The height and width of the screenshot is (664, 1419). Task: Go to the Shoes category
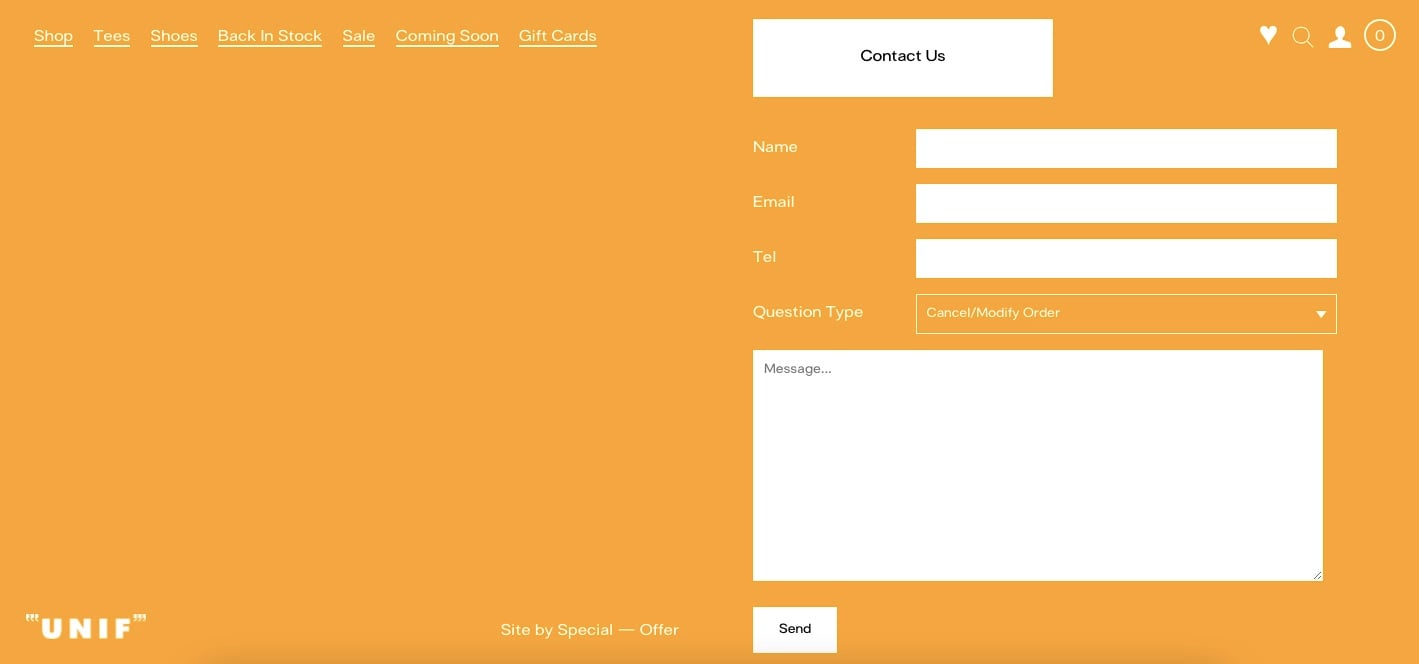173,35
